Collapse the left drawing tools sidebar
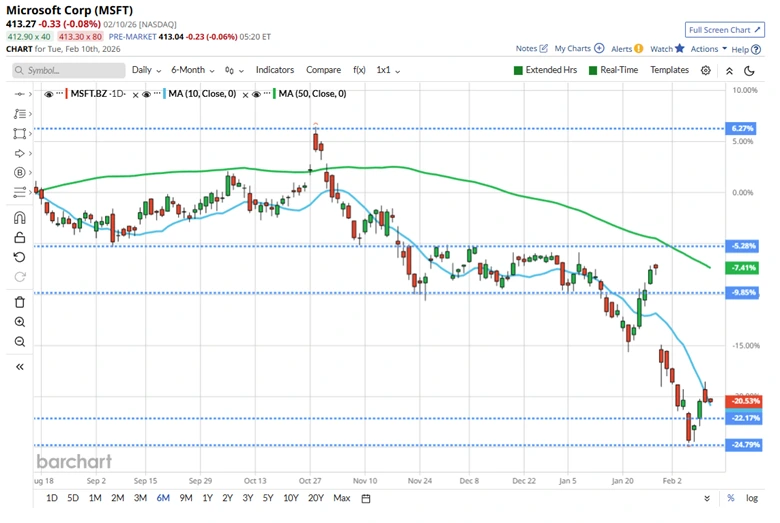The width and height of the screenshot is (780, 523). coord(19,367)
